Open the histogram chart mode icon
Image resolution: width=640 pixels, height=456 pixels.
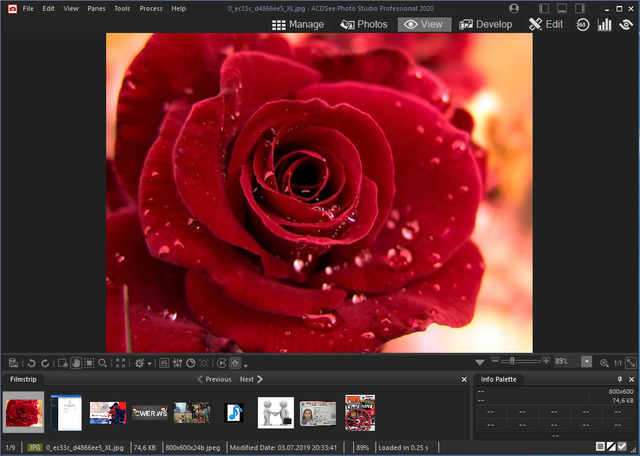604,24
